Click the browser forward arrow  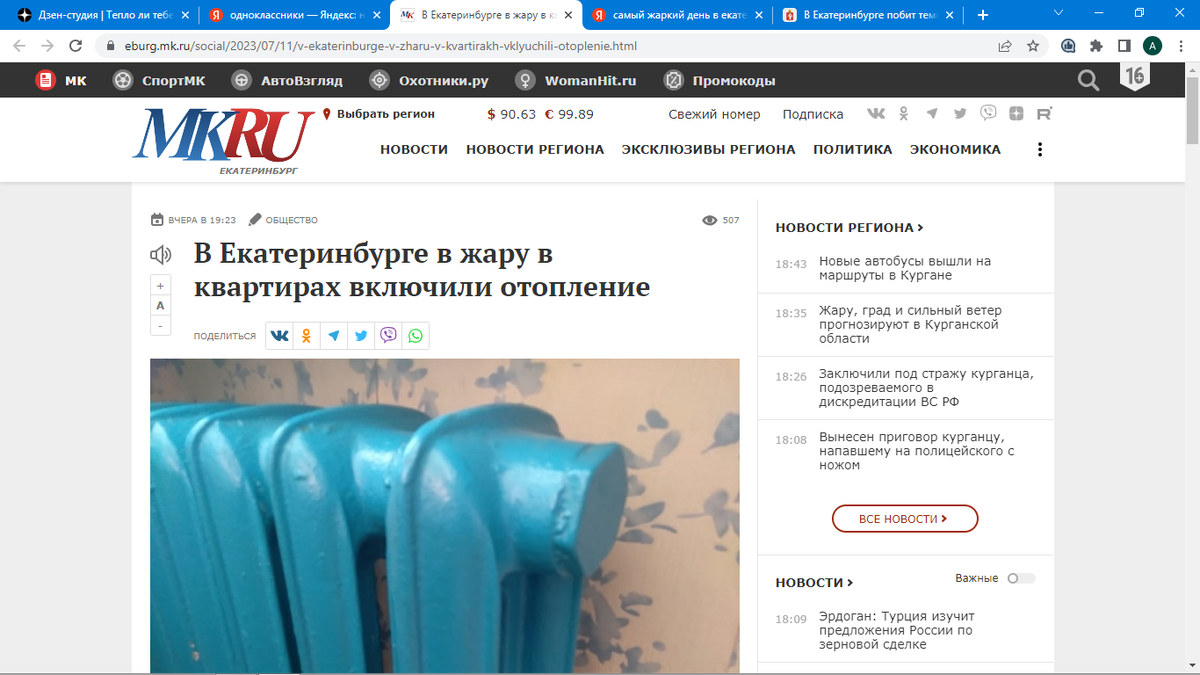pos(47,46)
